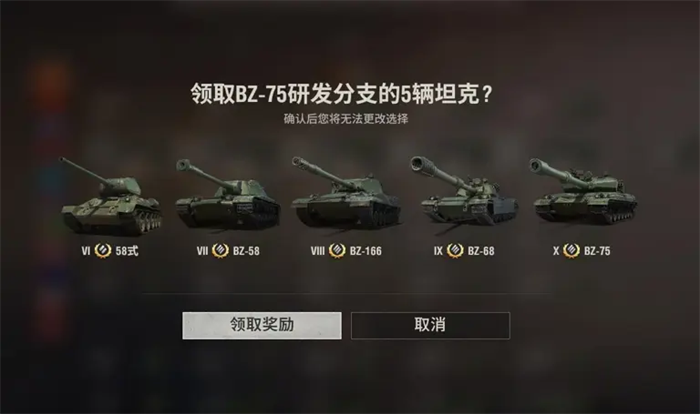Image resolution: width=700 pixels, height=414 pixels.
Task: Click the gold medal icon beside BZ-68
Action: point(455,251)
